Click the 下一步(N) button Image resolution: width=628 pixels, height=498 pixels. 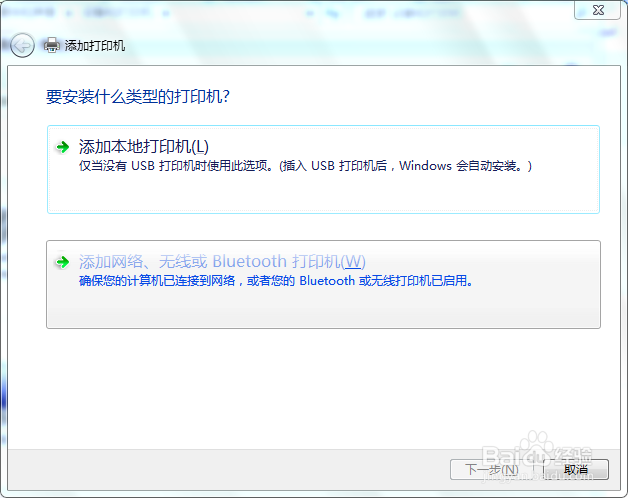[x=492, y=470]
